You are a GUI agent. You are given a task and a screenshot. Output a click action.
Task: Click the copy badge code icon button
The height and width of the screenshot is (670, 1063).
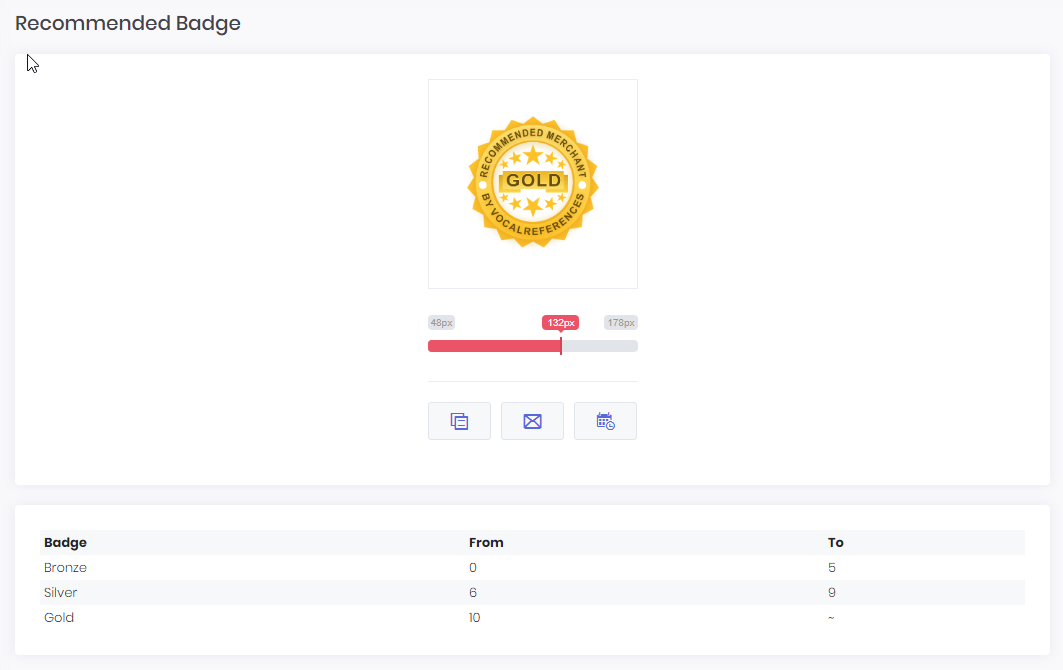459,421
